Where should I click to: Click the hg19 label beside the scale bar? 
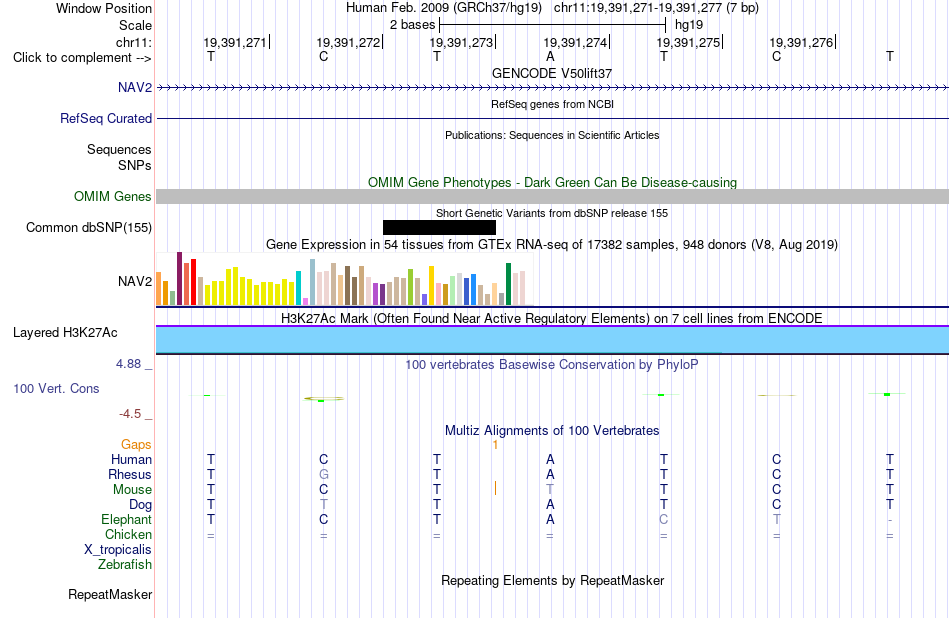(x=689, y=25)
